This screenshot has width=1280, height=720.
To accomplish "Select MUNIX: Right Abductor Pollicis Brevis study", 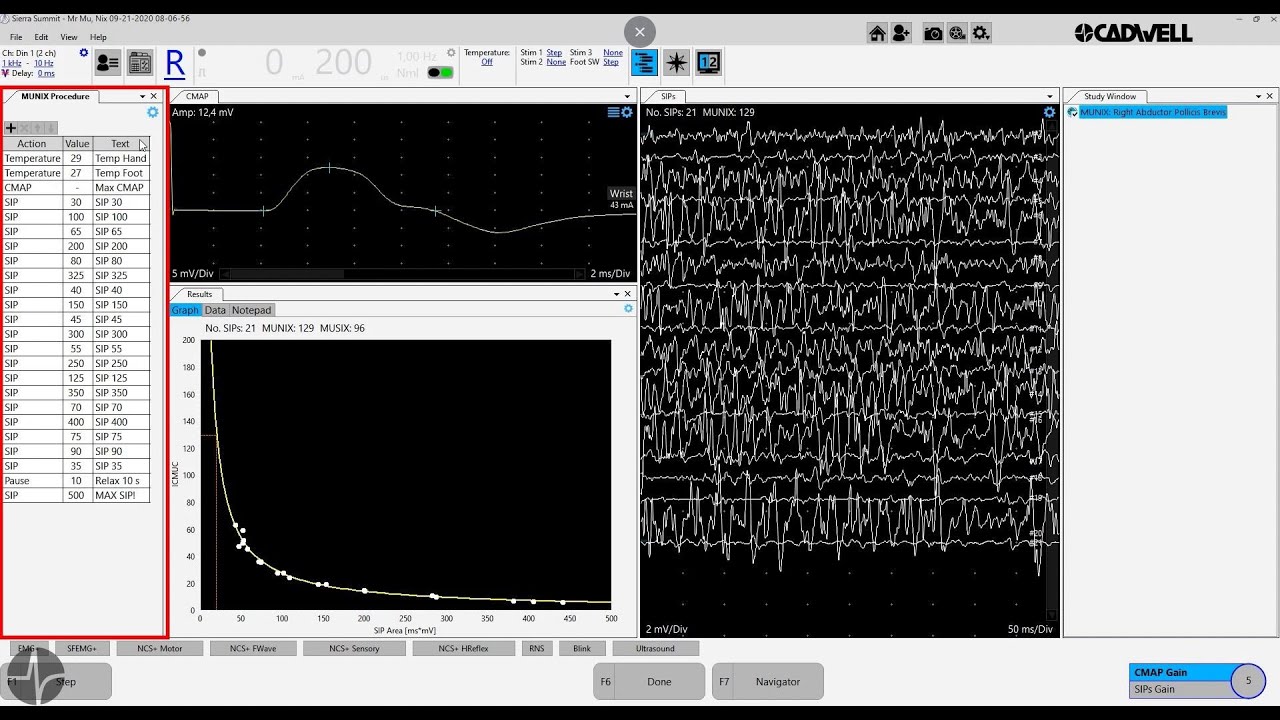I will tap(1153, 112).
